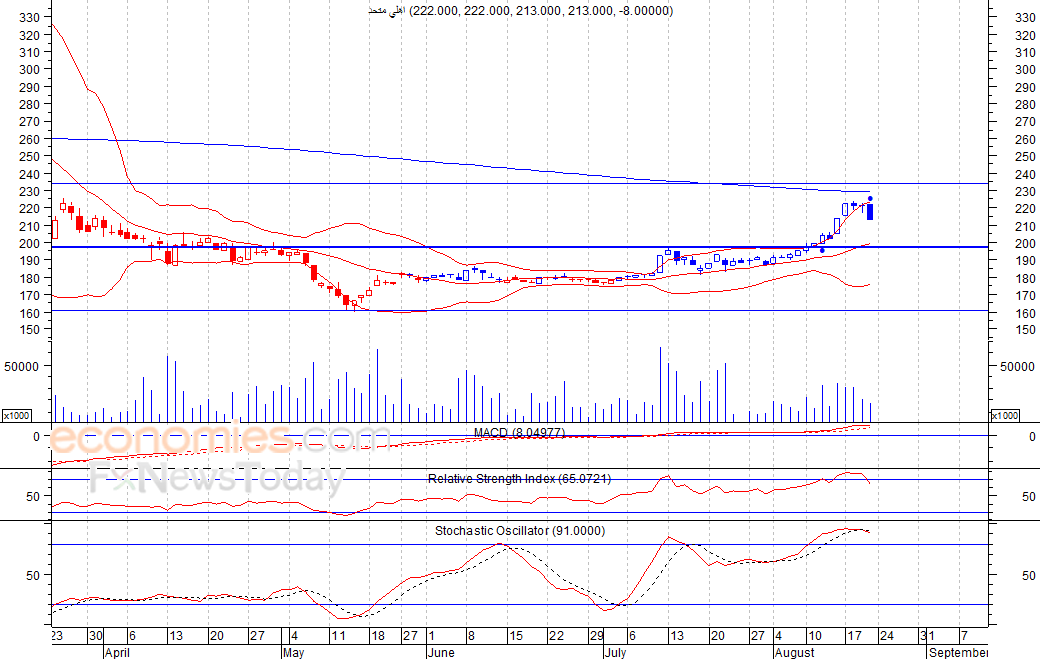Select the May month label on date axis
This screenshot has height=659, width=1040.
coord(293,652)
